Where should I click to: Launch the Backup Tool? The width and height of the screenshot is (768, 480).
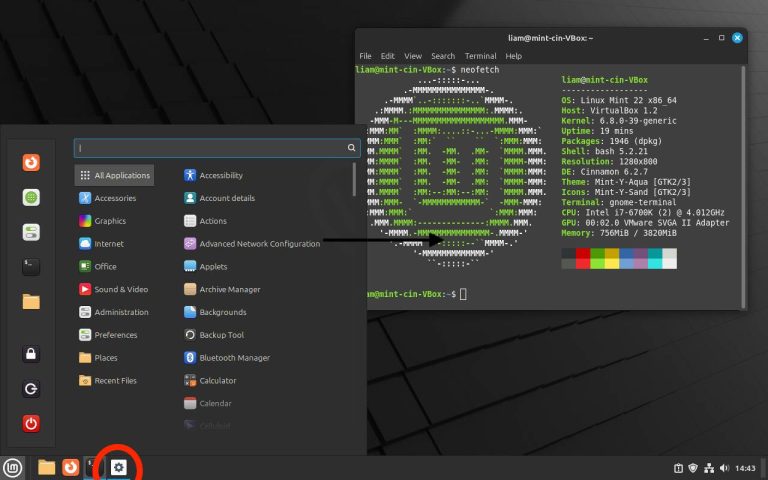[x=214, y=335]
